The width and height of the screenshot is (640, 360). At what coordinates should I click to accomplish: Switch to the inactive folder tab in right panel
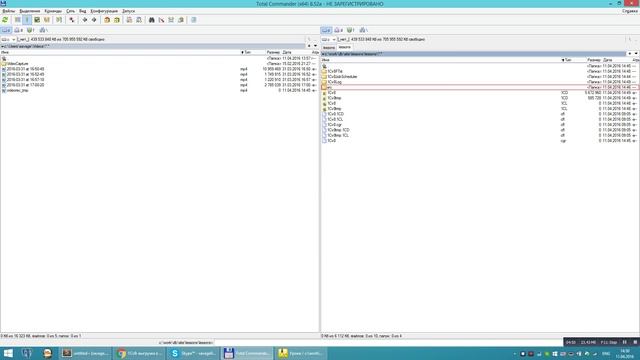329,47
